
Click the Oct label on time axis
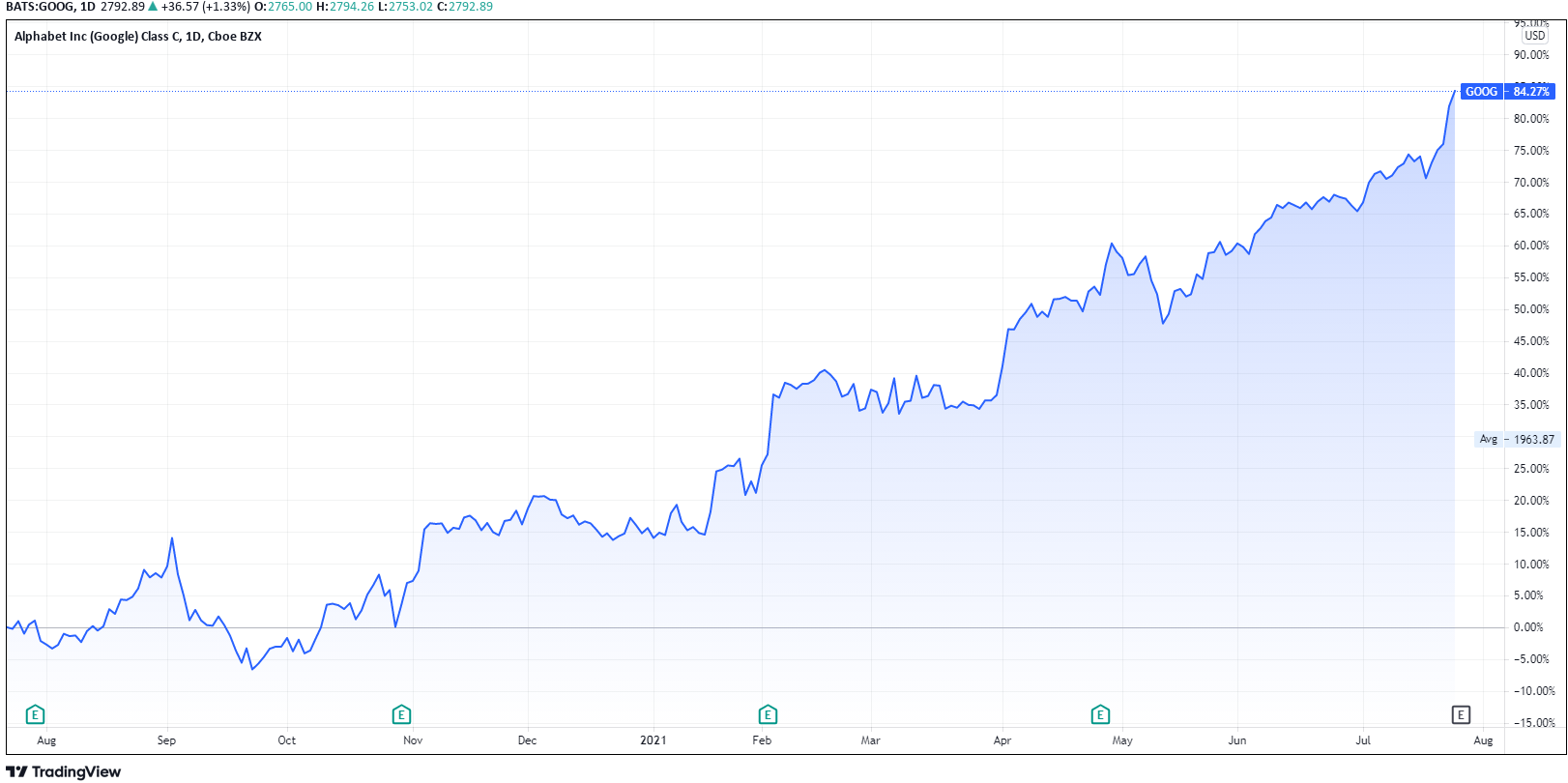click(287, 740)
